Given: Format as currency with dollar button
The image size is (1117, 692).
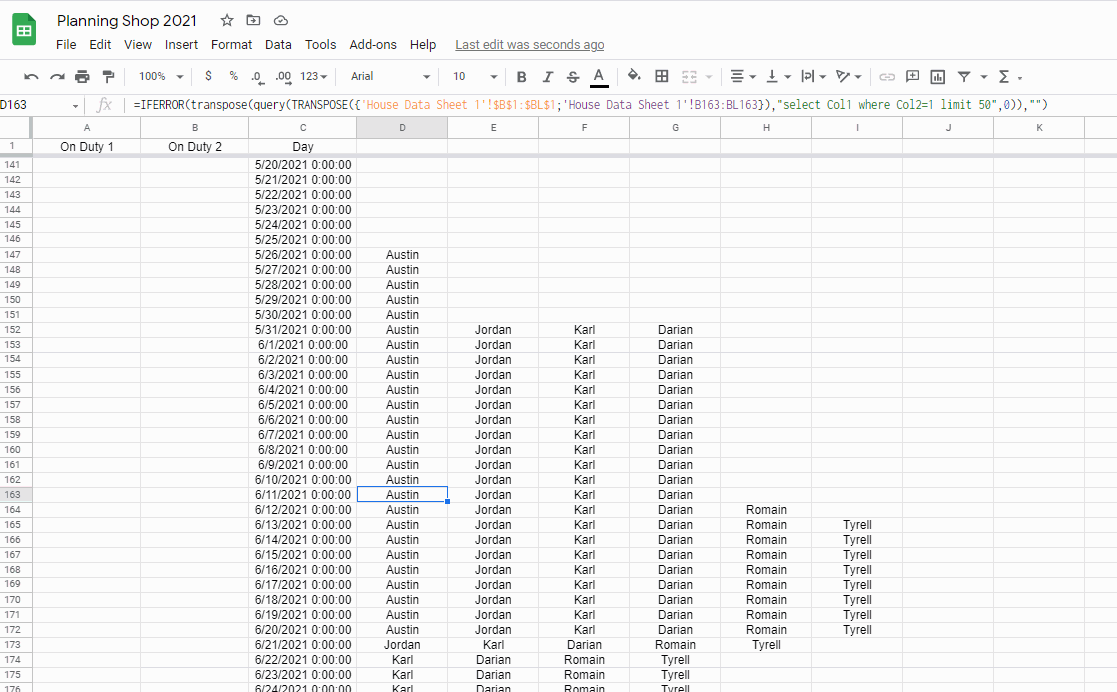Looking at the screenshot, I should click(x=208, y=77).
